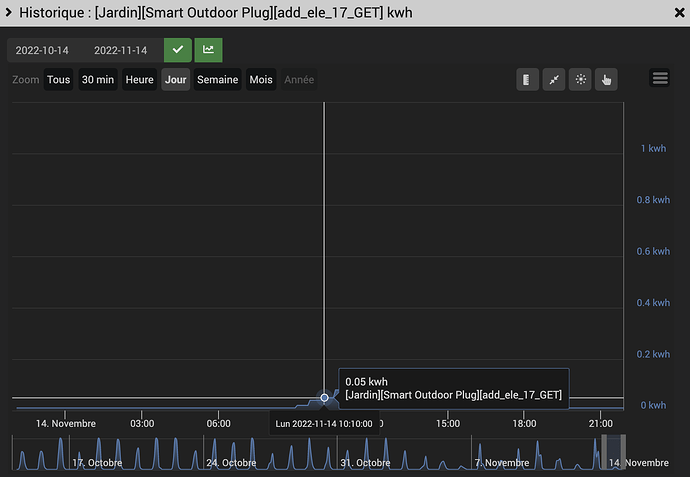Viewport: 690px width, 477px height.
Task: Select the Tous zoom range
Action: 59,80
